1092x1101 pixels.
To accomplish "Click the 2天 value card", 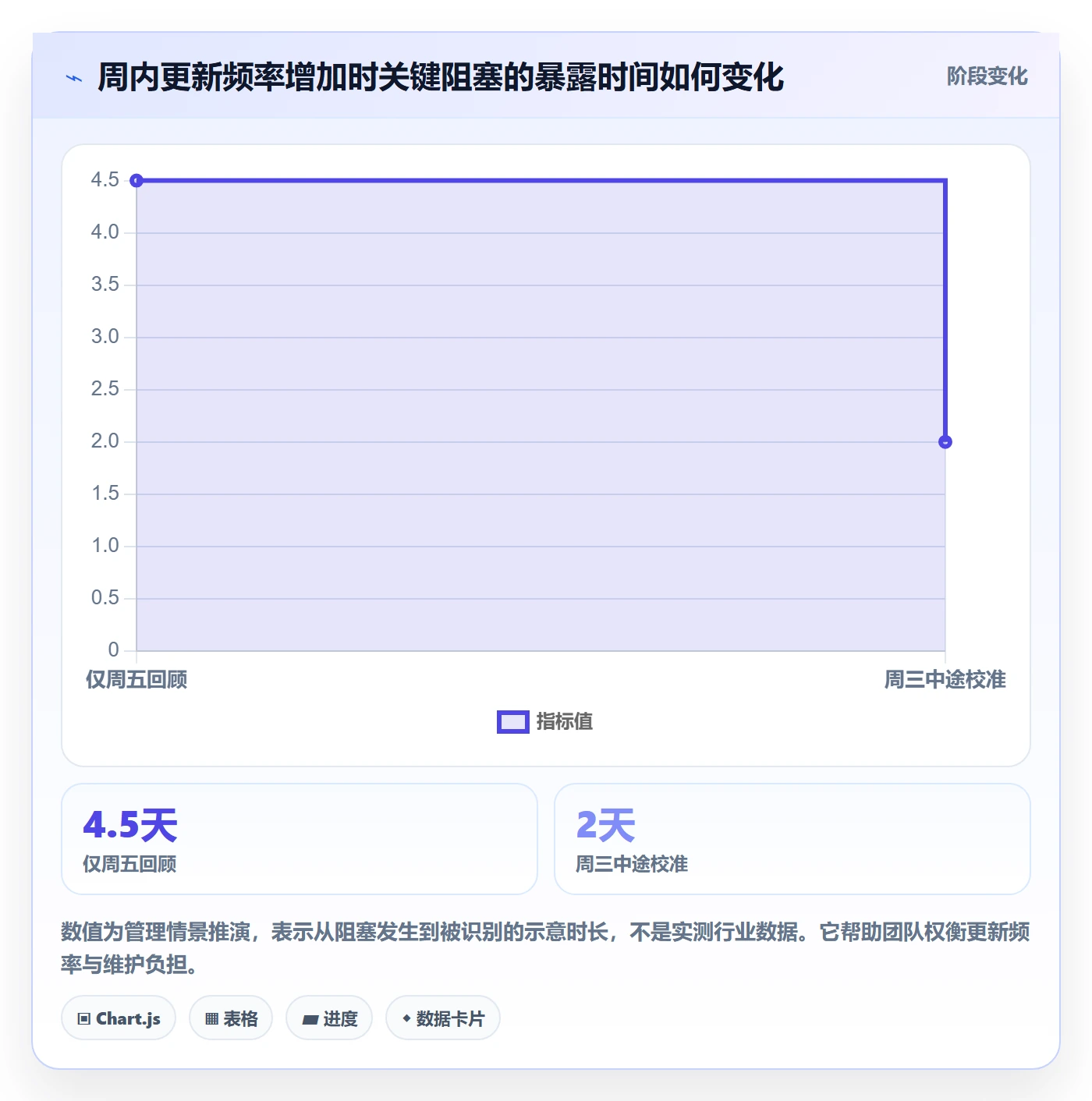I will tap(792, 839).
